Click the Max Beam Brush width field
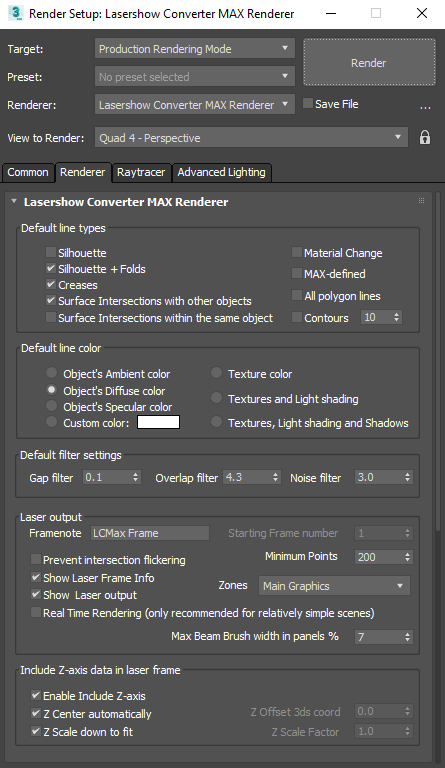 (379, 637)
